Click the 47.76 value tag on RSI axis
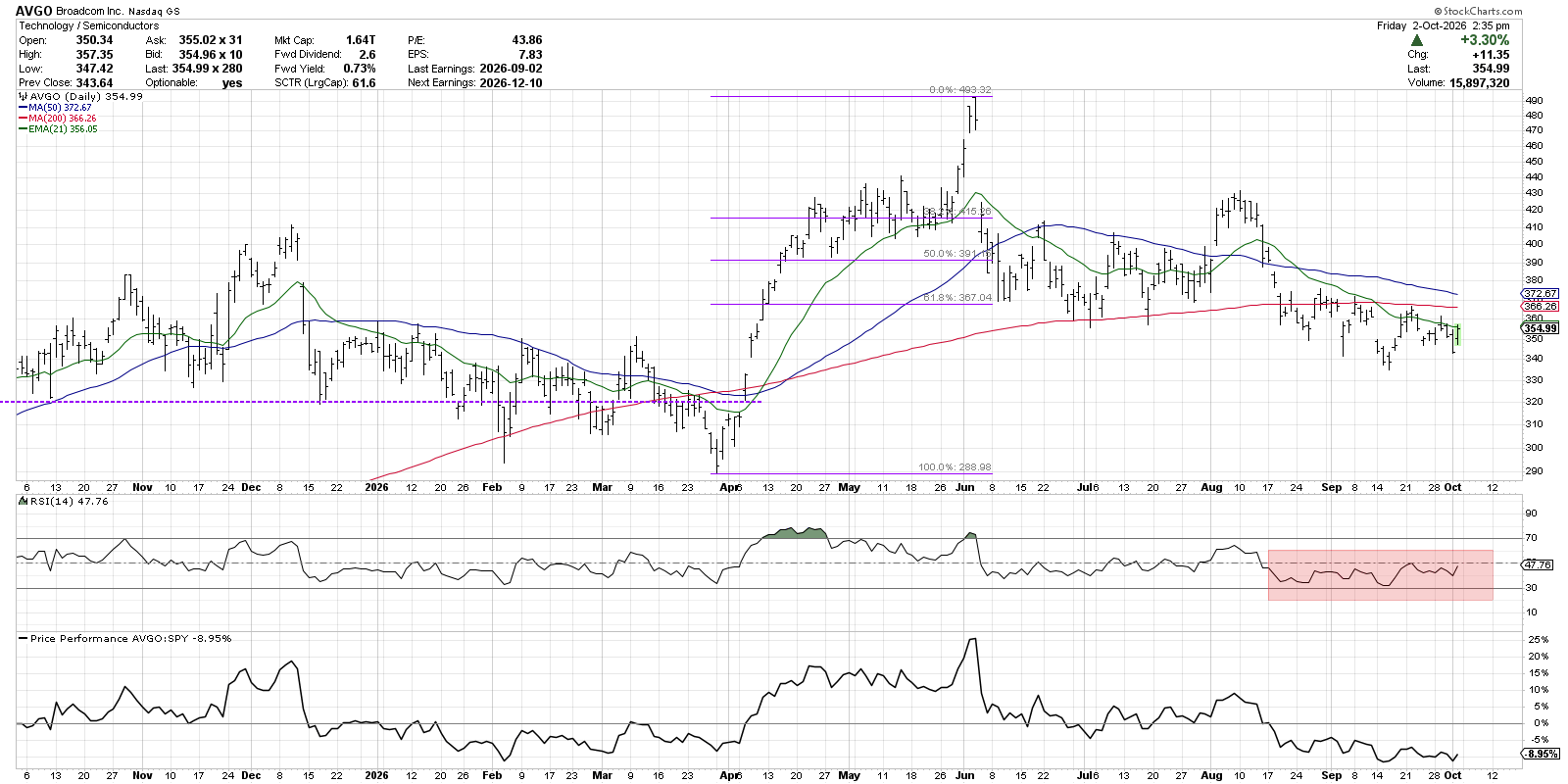Viewport: 1568px width, 784px height. [x=1538, y=565]
